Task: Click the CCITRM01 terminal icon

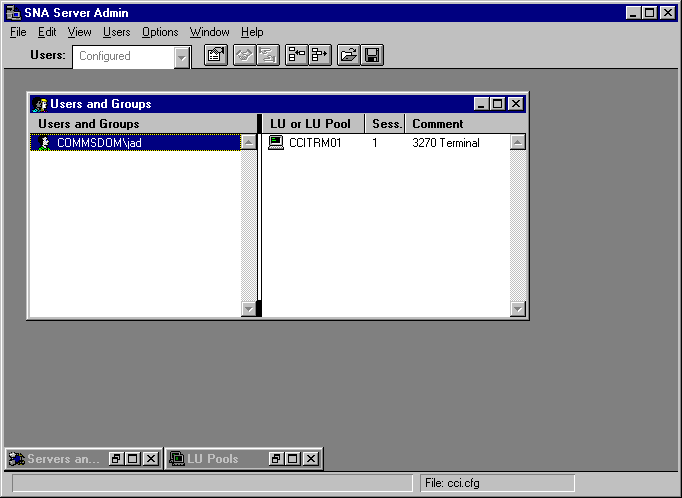Action: 276,143
